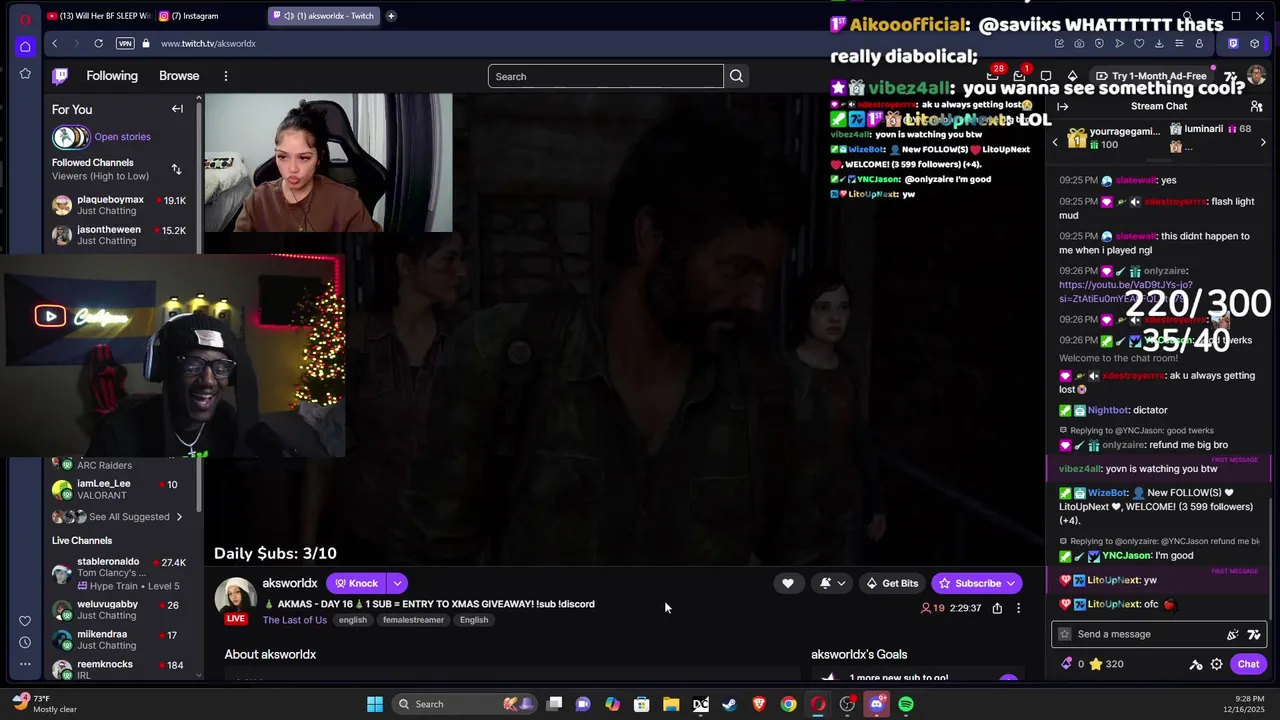Click the heart follow button under the stream

coord(788,583)
